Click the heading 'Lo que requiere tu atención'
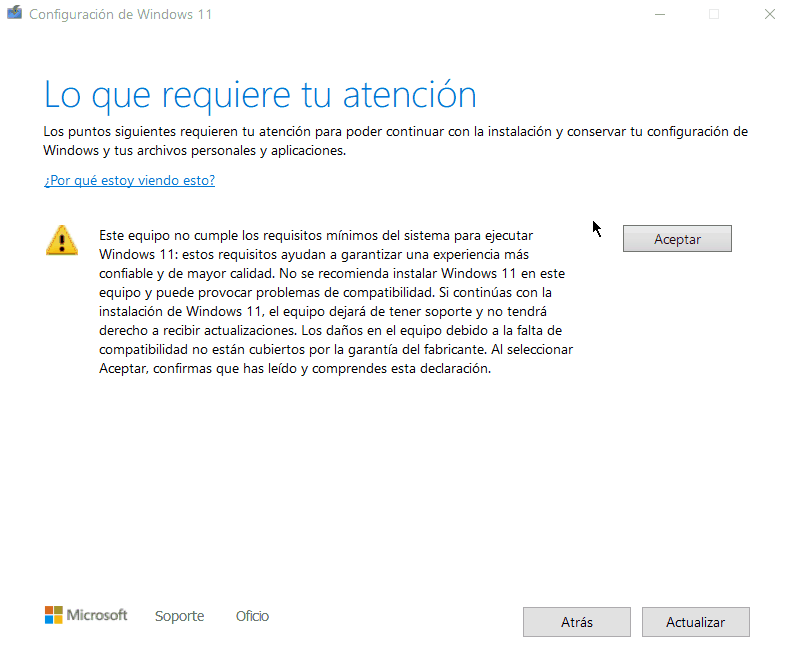792x665 pixels. pos(260,94)
